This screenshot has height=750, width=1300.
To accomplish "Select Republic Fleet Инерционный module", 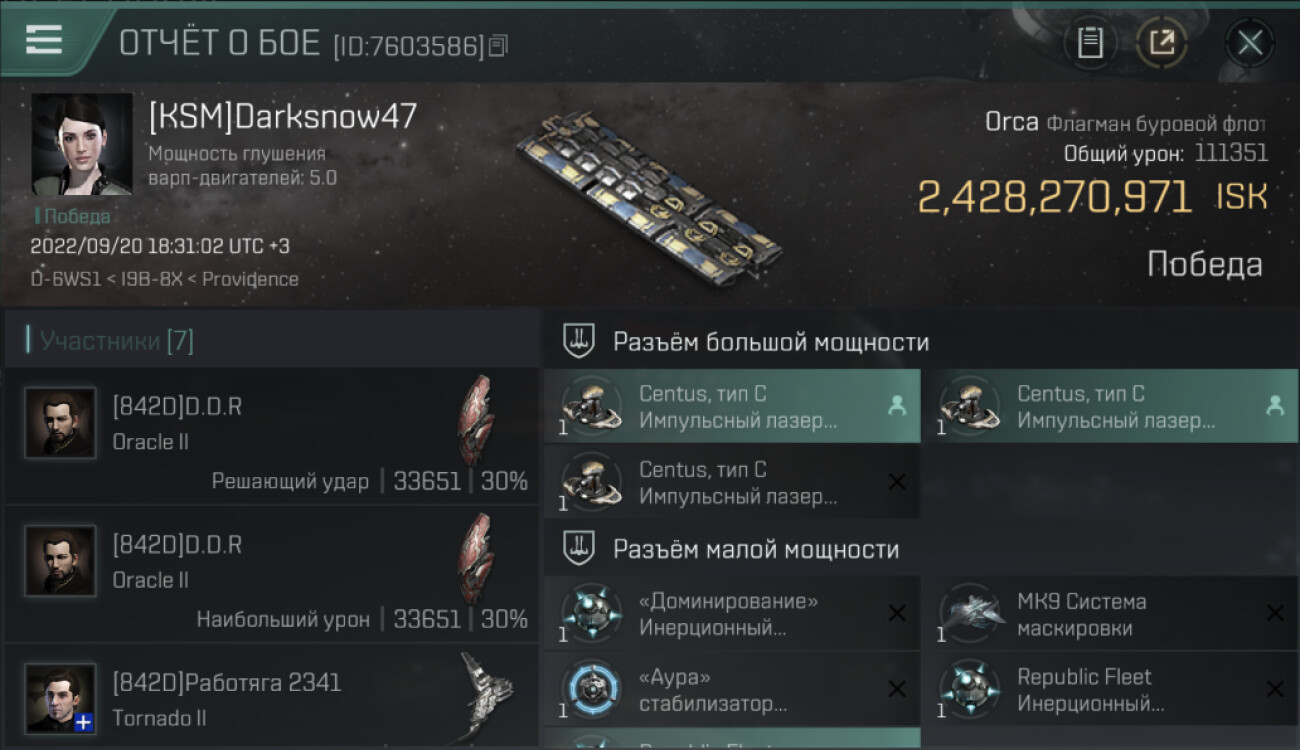I will [1110, 689].
